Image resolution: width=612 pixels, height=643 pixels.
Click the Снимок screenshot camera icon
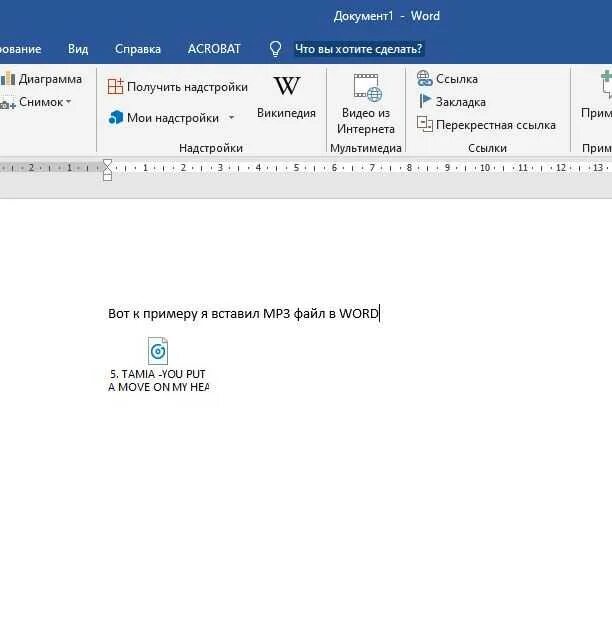(8, 104)
